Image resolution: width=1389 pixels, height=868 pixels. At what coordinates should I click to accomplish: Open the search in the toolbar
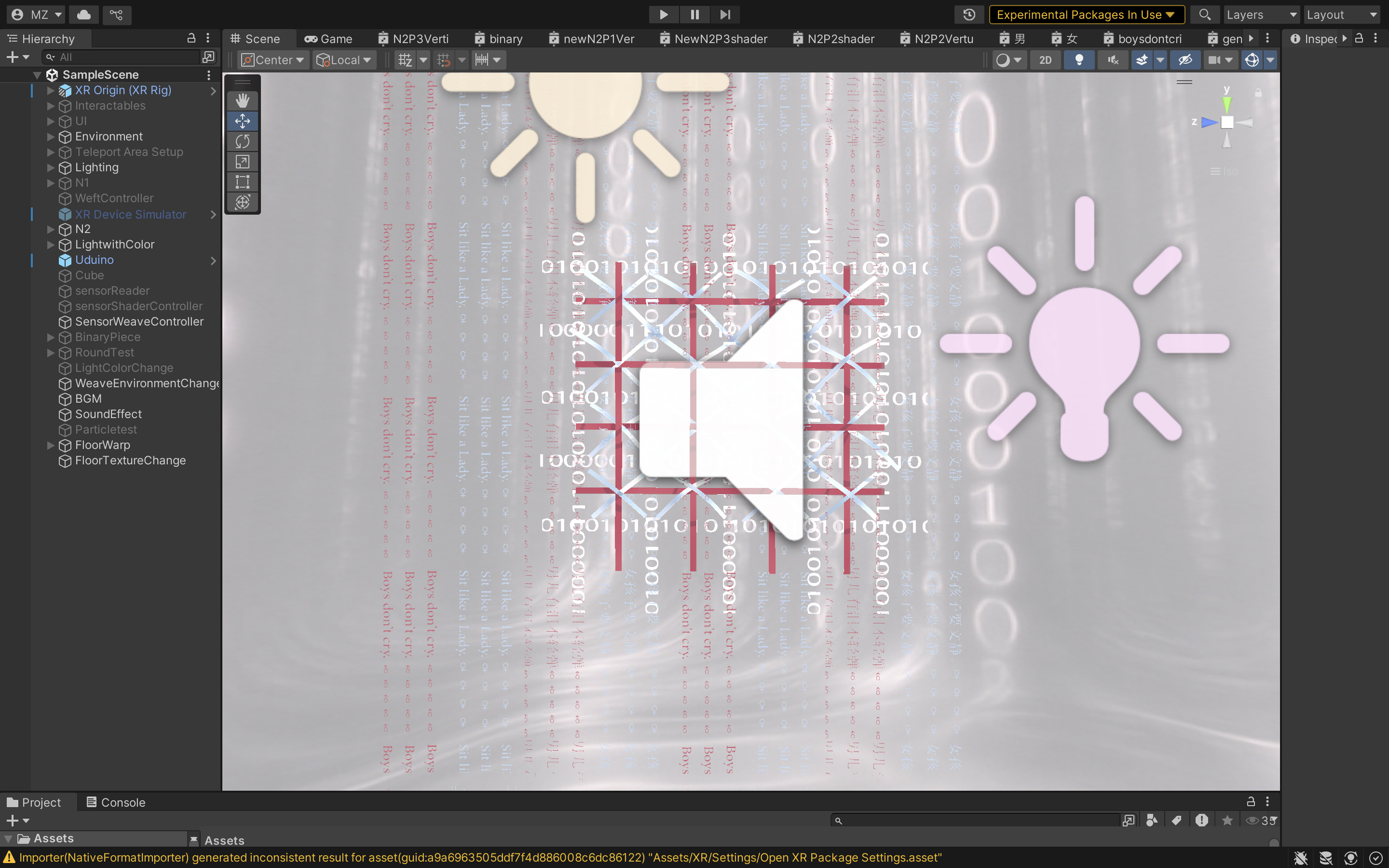[x=1205, y=14]
